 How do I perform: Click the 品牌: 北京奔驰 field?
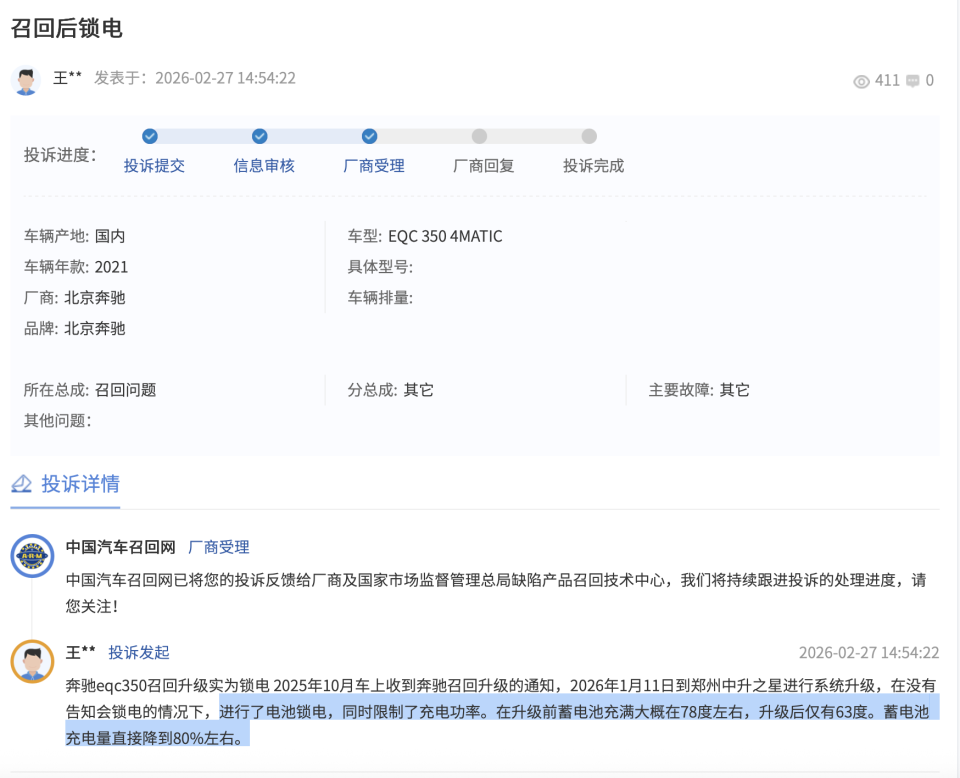[x=75, y=329]
